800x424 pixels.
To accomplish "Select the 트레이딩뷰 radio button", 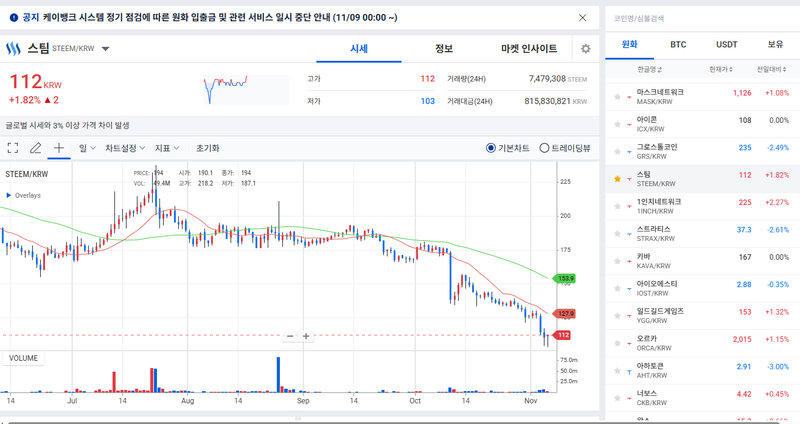I will tap(544, 148).
